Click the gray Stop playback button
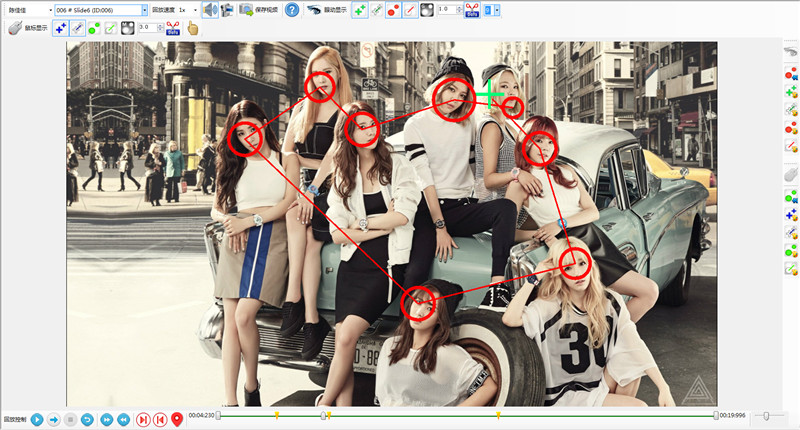 pyautogui.click(x=70, y=419)
